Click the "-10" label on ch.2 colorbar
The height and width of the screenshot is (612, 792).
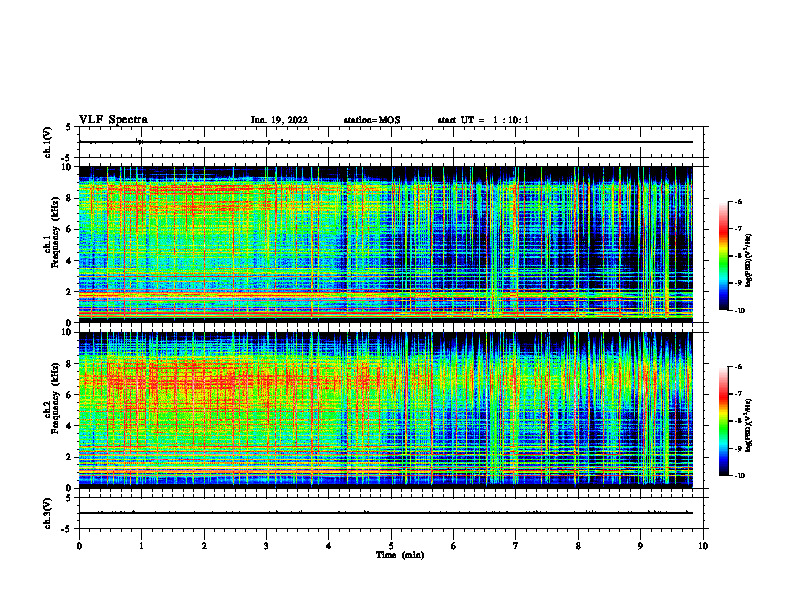[x=740, y=476]
